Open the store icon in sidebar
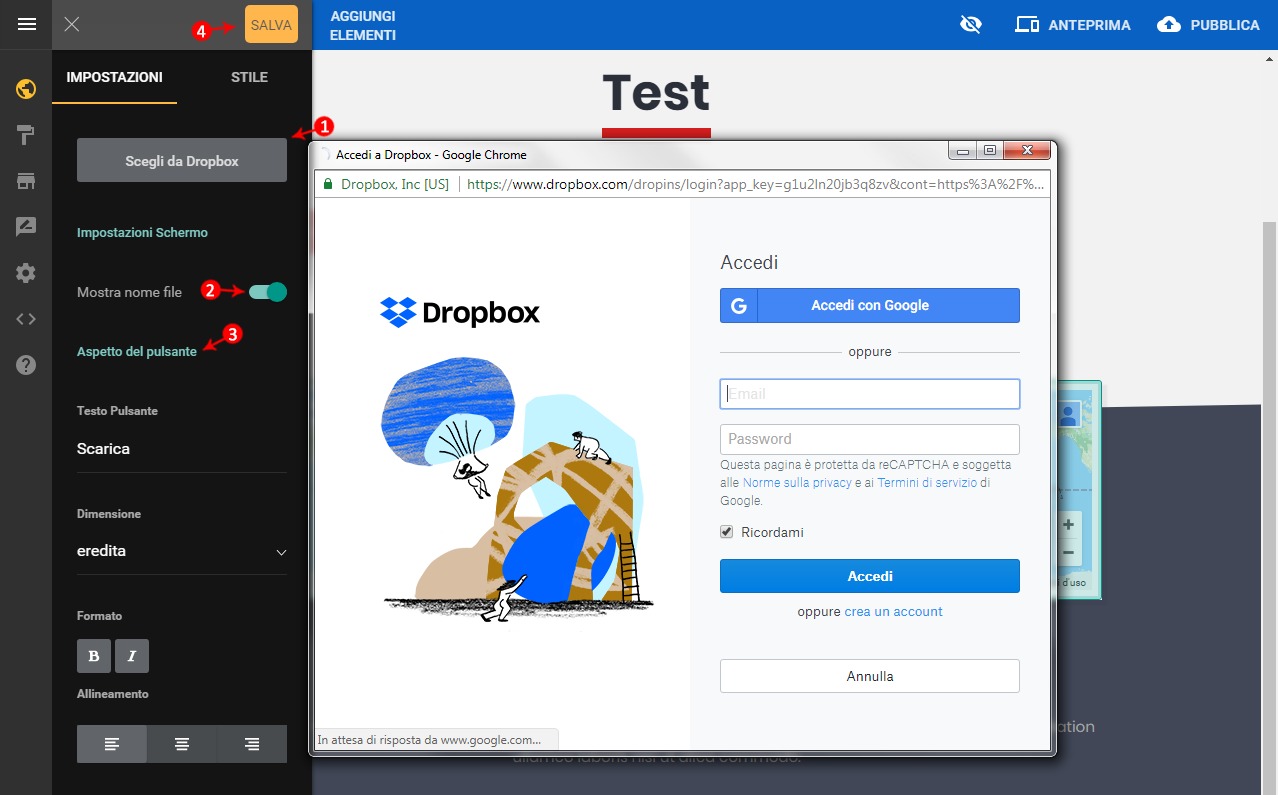The width and height of the screenshot is (1278, 795). (x=26, y=181)
